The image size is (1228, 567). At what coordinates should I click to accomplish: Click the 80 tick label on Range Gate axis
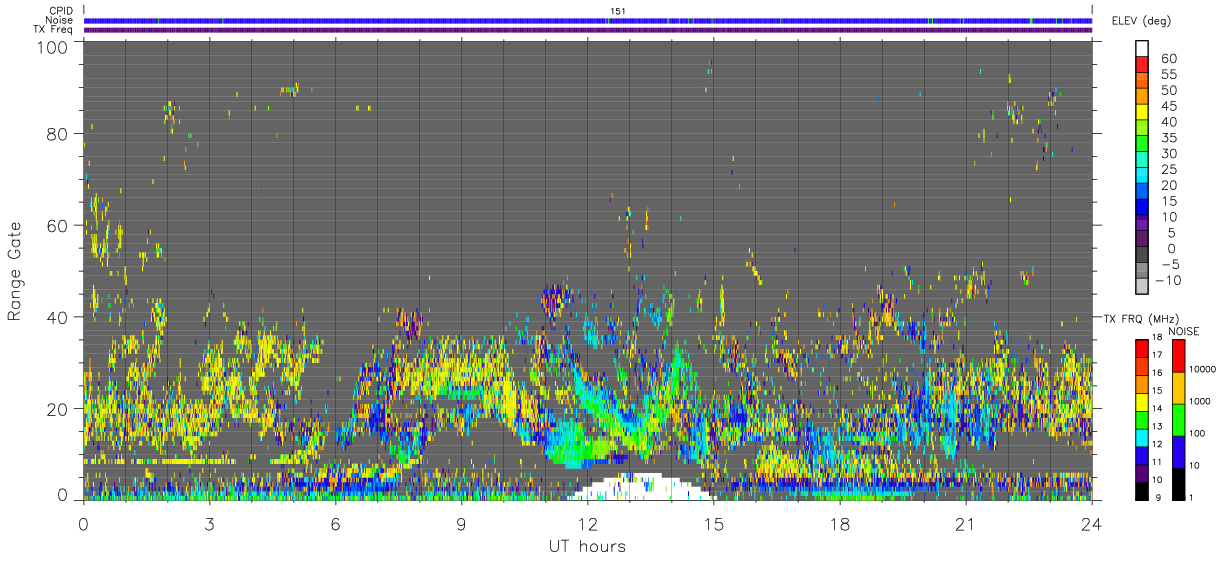(59, 133)
